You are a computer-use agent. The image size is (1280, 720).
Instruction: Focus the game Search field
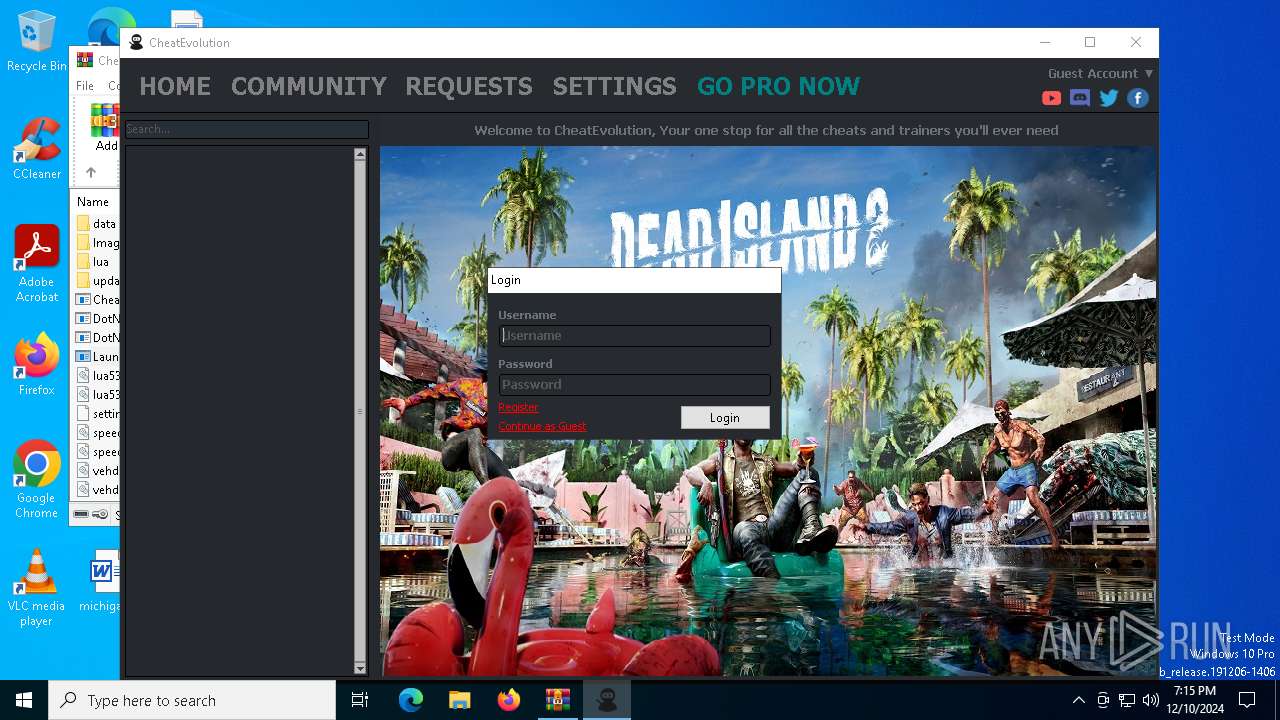[x=246, y=129]
